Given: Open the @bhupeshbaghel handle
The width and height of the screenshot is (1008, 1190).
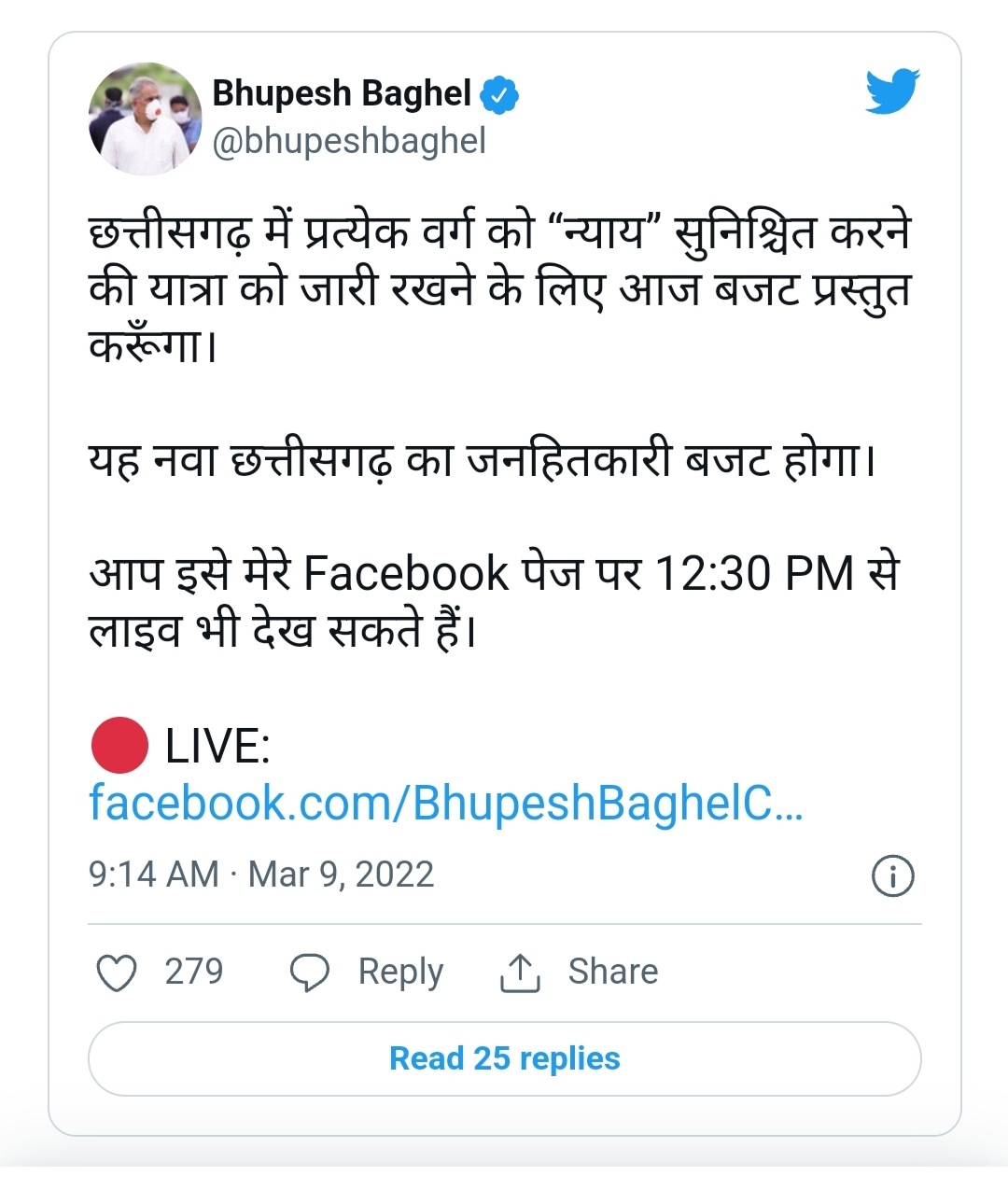Looking at the screenshot, I should click(x=349, y=141).
